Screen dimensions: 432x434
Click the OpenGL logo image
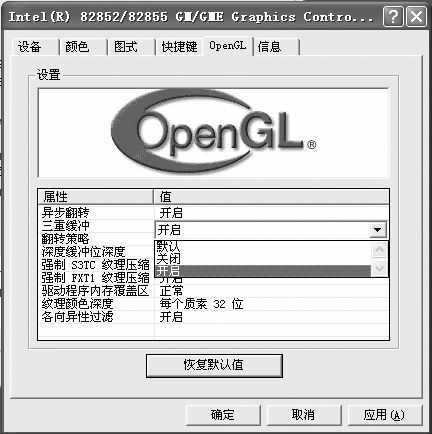click(x=214, y=133)
